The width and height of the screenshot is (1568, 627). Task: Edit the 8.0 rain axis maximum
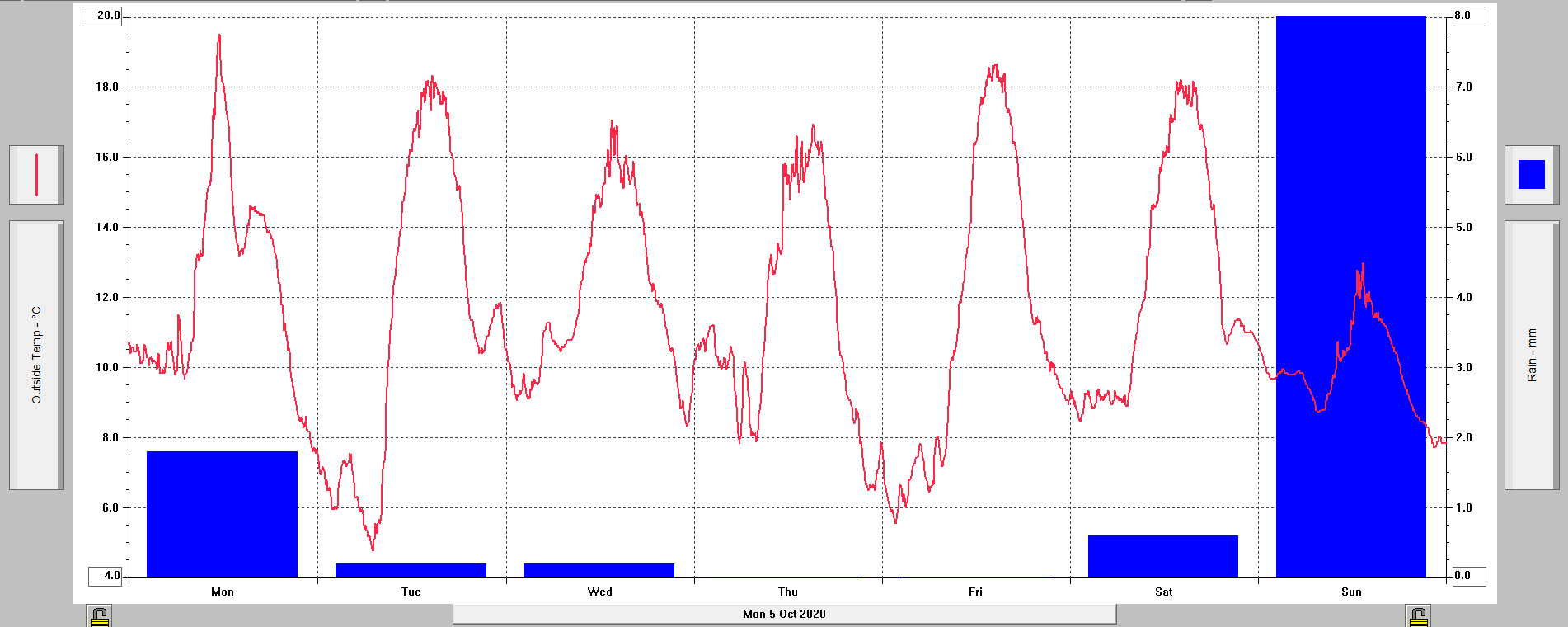[x=1467, y=16]
